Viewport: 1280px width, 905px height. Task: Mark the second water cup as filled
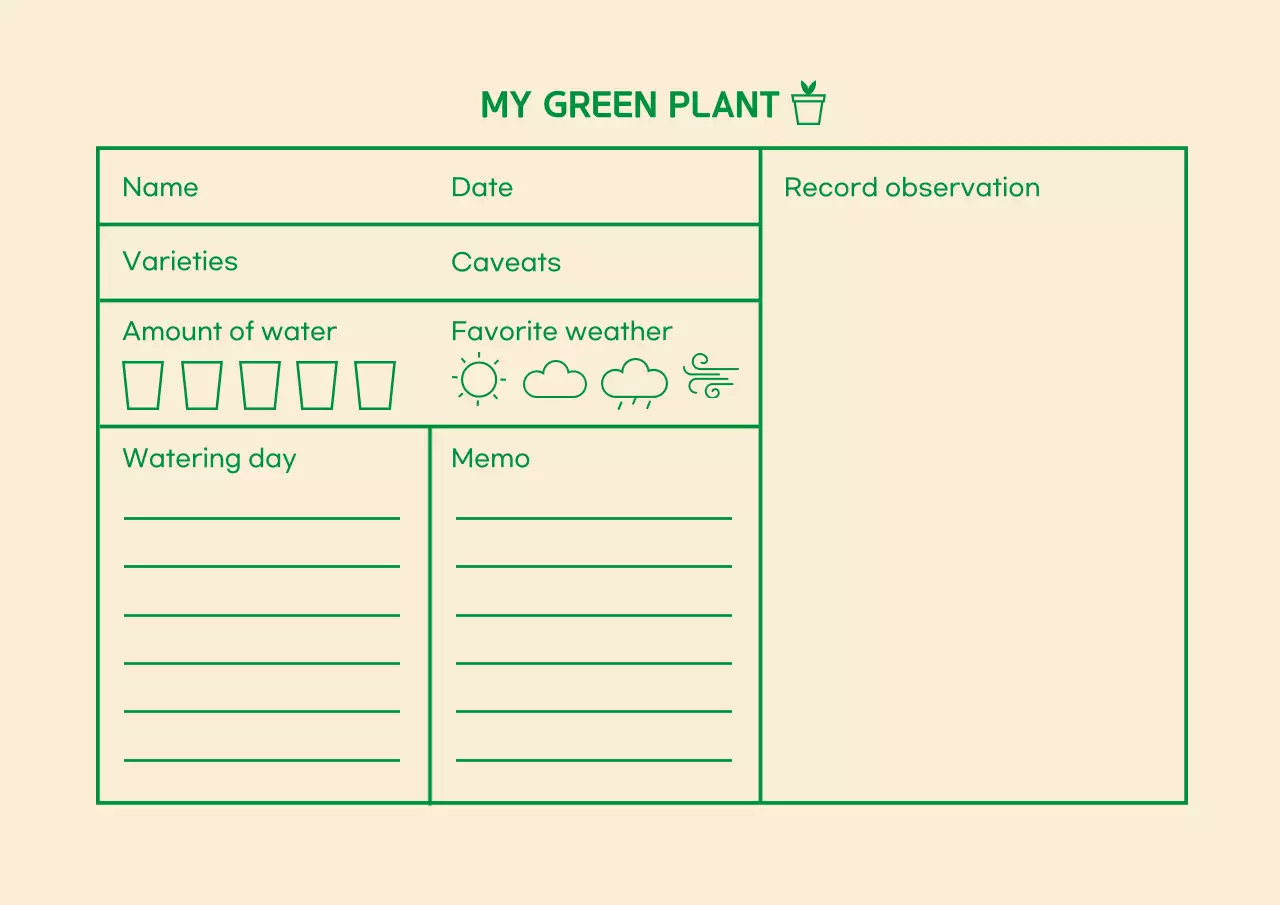(x=201, y=384)
